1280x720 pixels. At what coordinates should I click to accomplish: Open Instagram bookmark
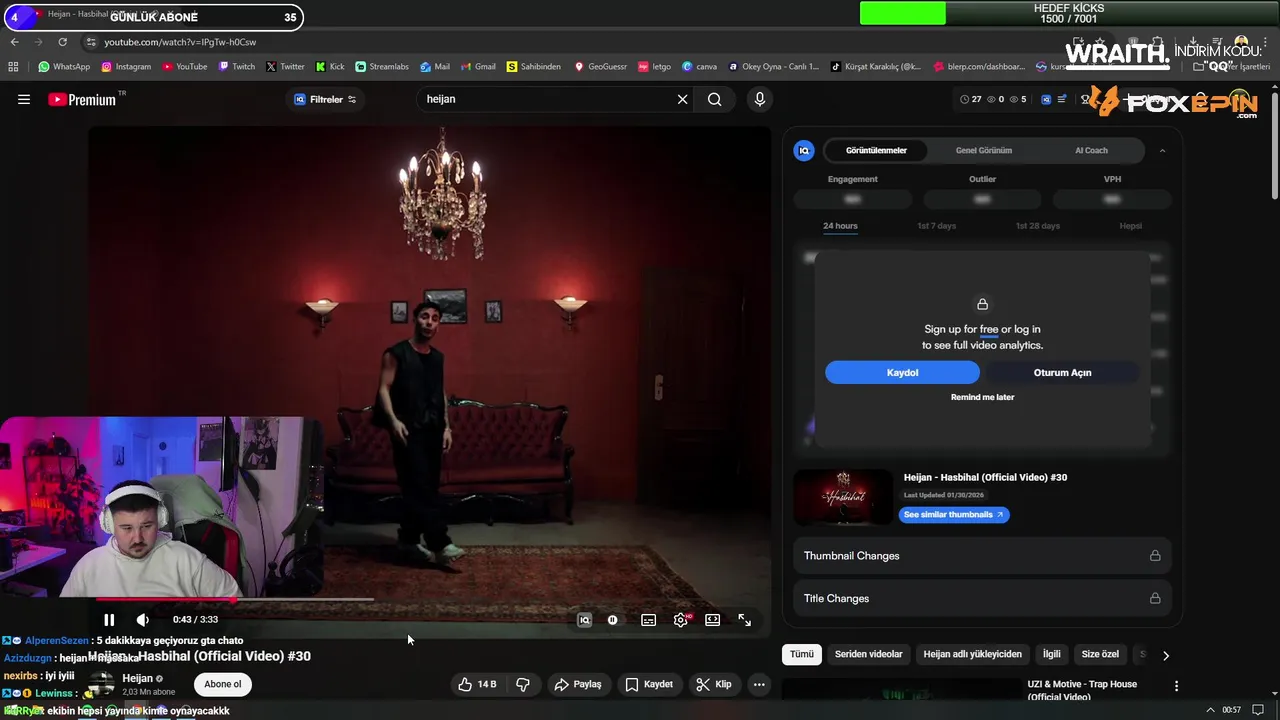point(125,67)
